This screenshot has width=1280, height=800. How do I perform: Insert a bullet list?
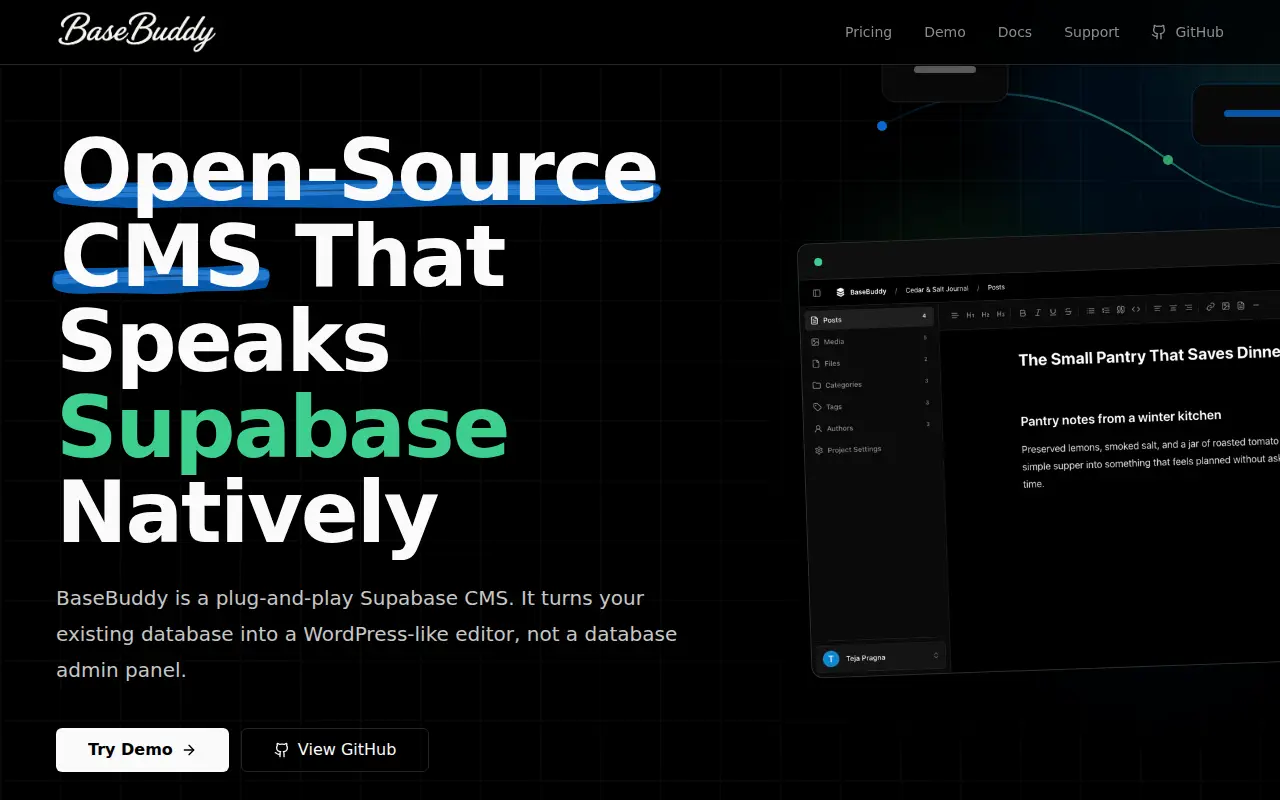click(x=1090, y=311)
